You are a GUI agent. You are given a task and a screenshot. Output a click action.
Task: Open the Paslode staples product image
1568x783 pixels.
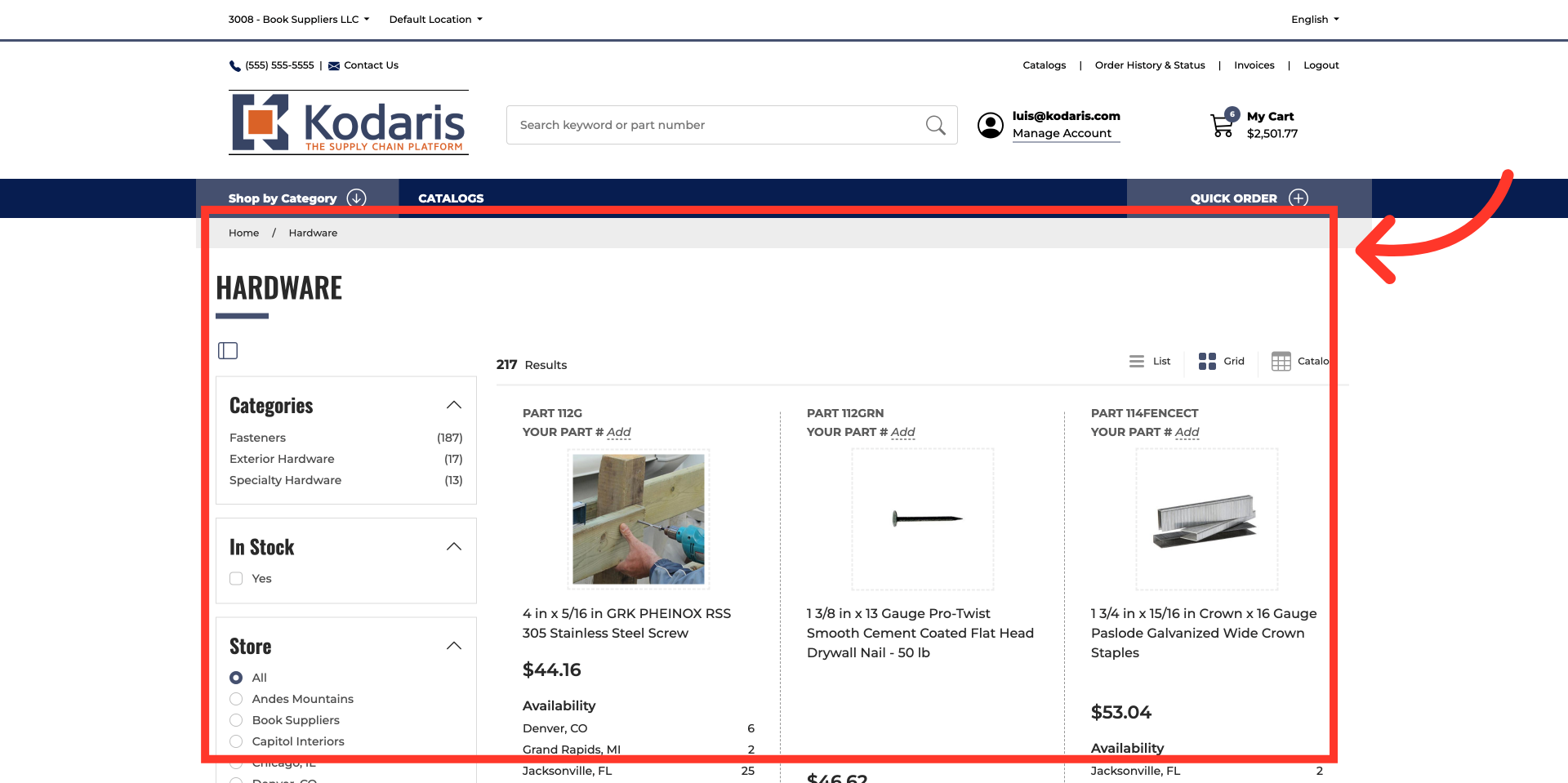[x=1207, y=519]
